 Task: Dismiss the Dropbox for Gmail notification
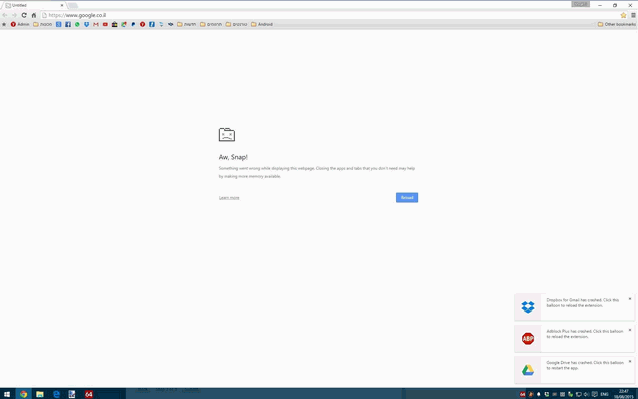pyautogui.click(x=630, y=299)
